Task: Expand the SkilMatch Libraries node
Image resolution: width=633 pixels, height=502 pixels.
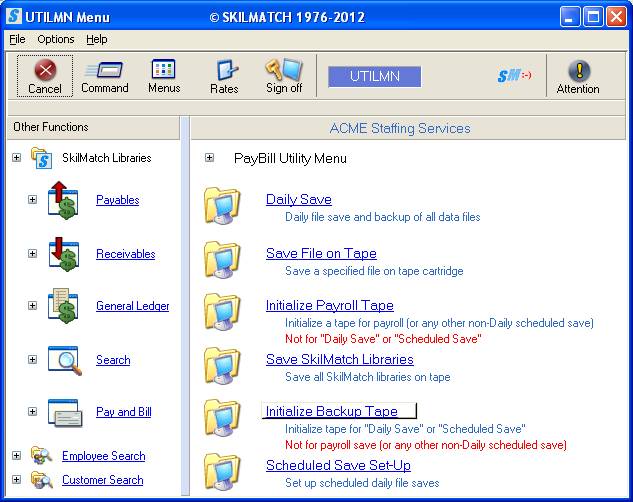Action: pyautogui.click(x=17, y=157)
